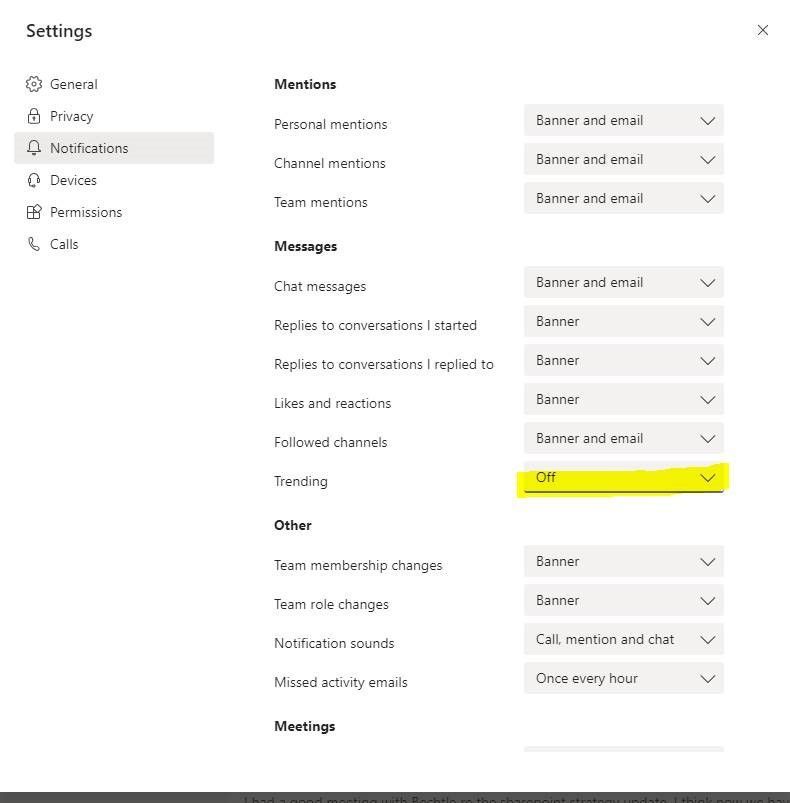Close the Settings dialog

tap(762, 31)
